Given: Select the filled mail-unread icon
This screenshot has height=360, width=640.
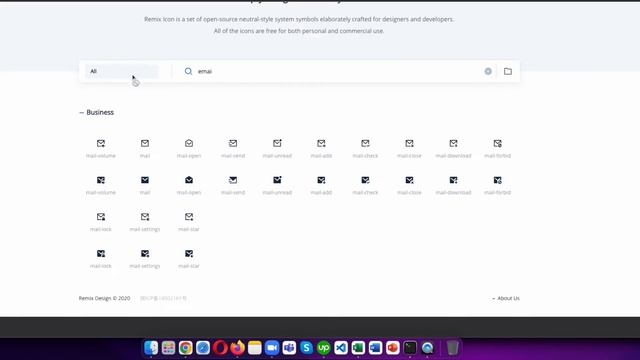Looking at the screenshot, I should pos(277,180).
